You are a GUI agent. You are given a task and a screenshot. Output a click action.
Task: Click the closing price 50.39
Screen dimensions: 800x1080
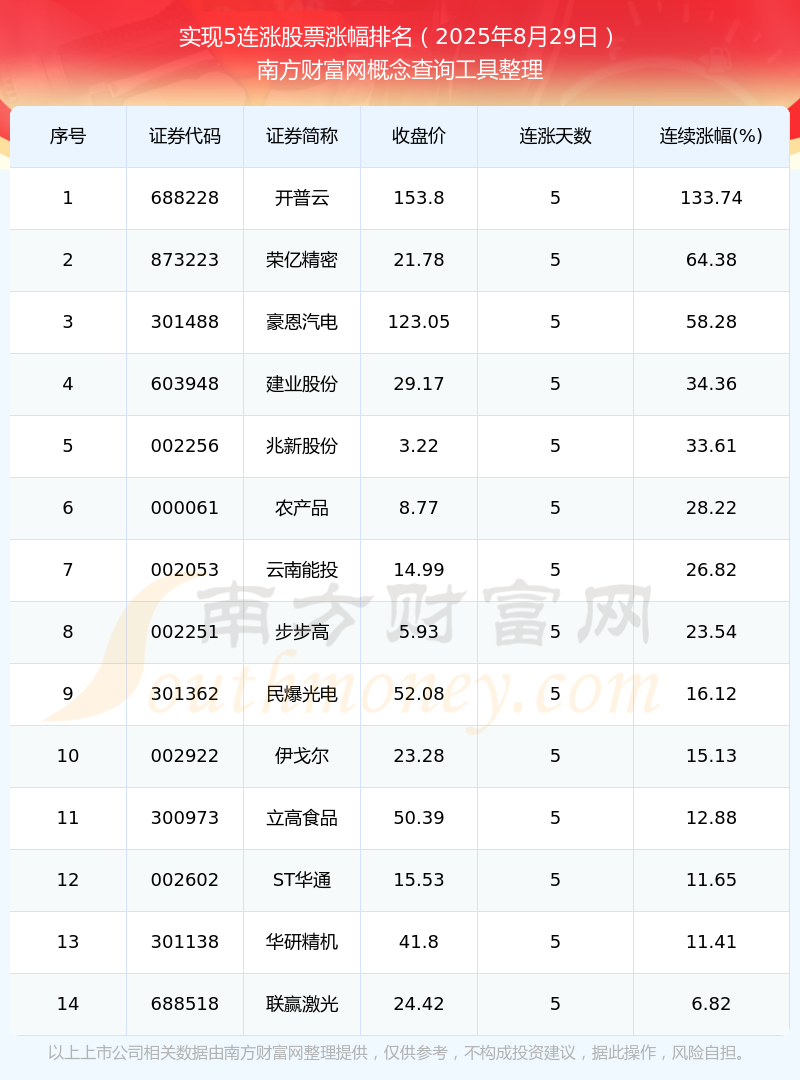(x=419, y=818)
